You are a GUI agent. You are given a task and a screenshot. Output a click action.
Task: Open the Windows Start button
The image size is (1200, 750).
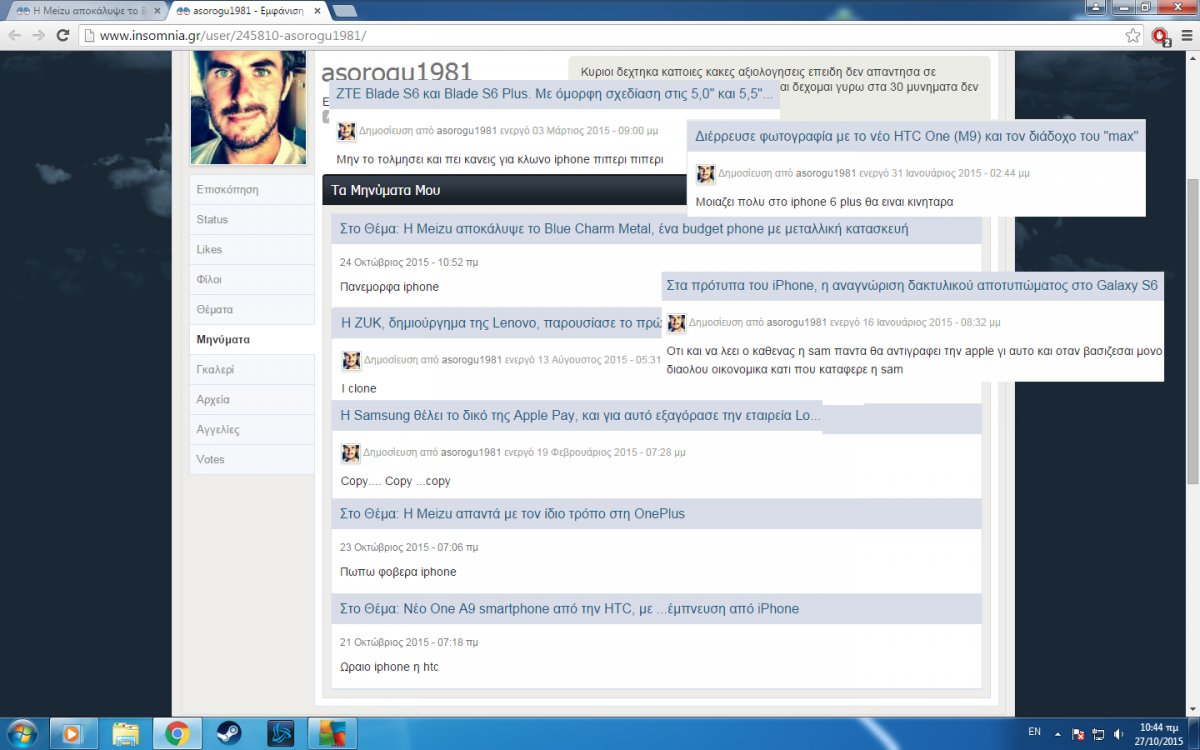[22, 733]
